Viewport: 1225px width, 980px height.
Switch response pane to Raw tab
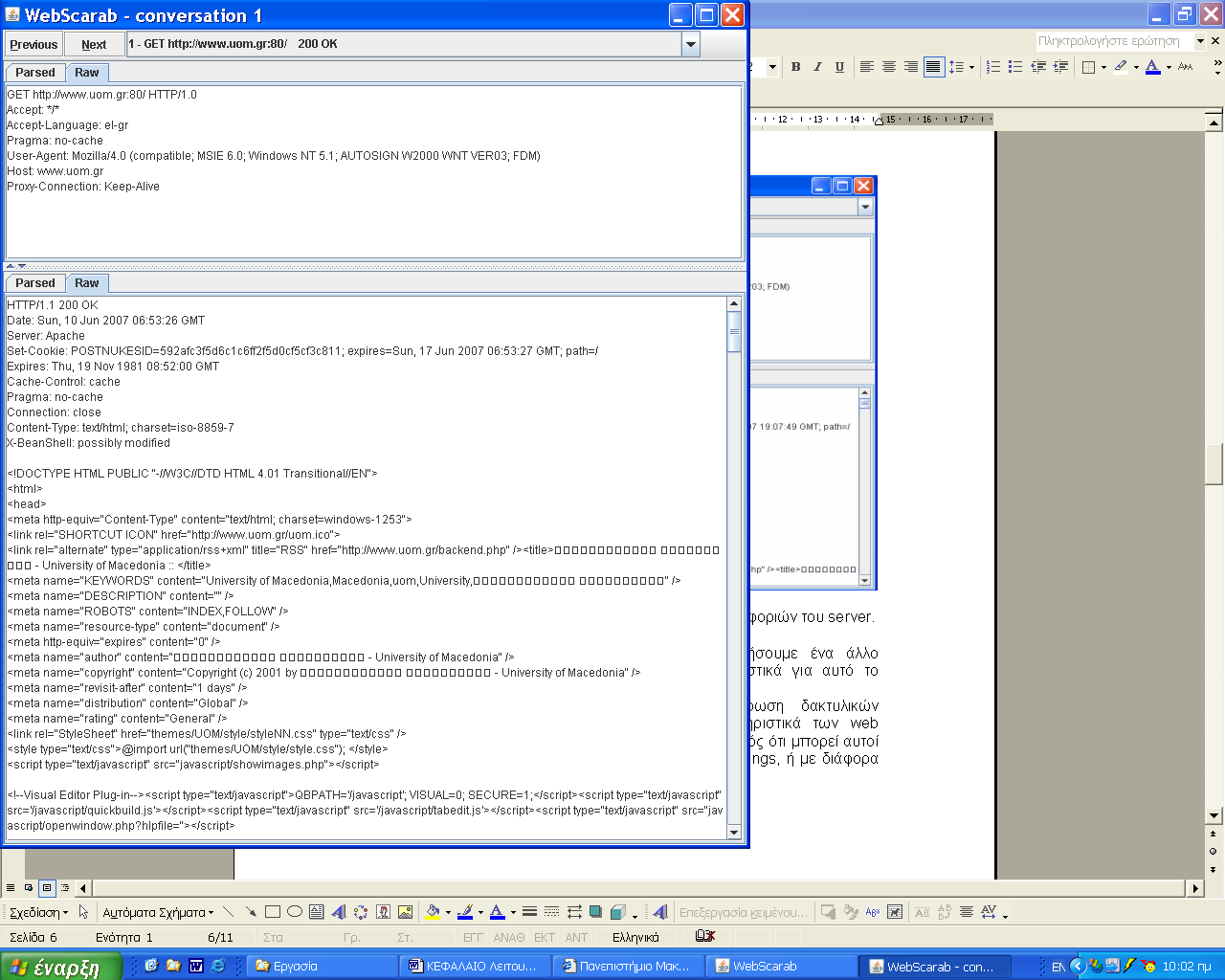87,283
